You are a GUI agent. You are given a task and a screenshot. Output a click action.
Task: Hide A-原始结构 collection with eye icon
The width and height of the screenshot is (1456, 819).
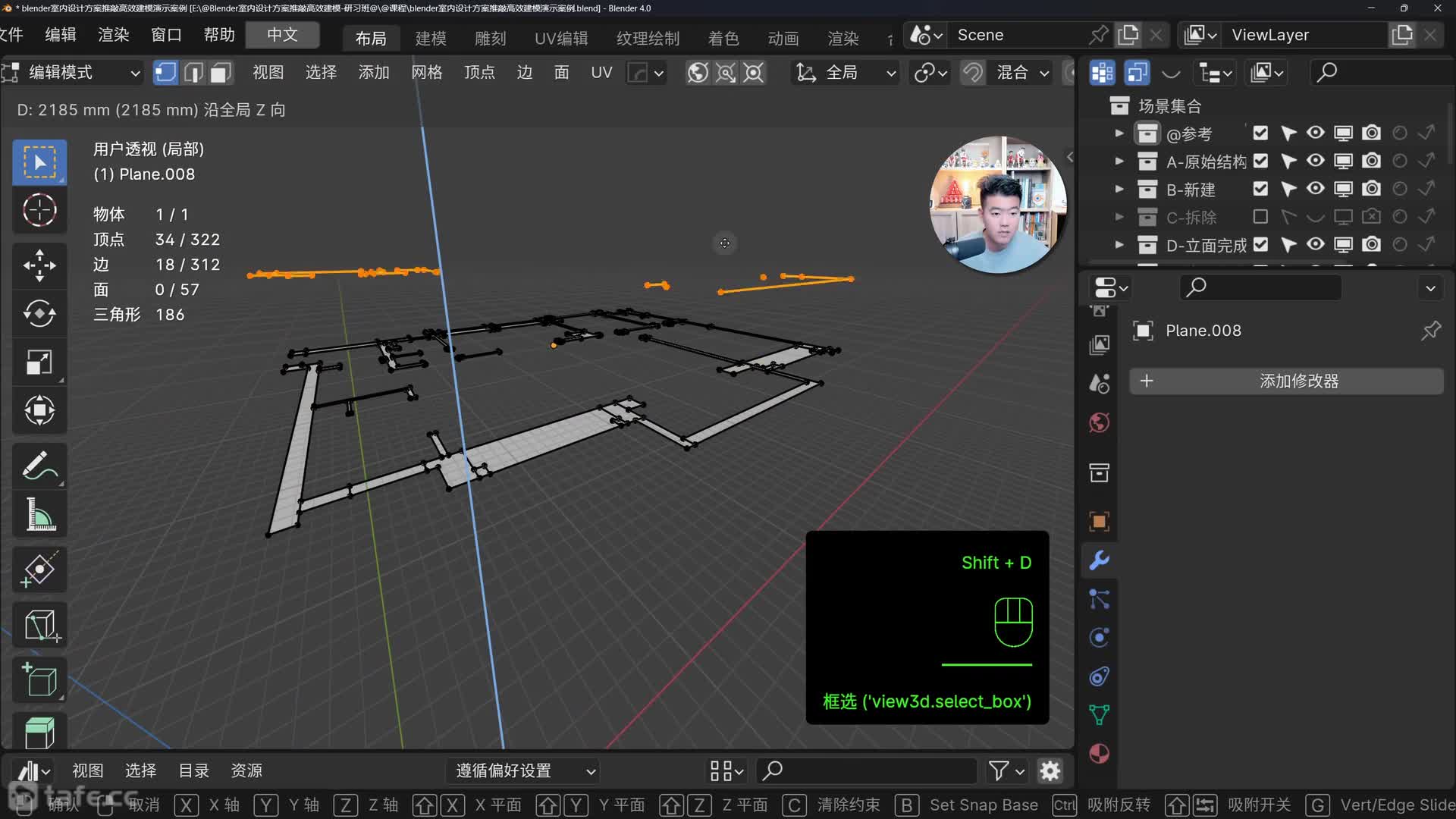(x=1316, y=161)
